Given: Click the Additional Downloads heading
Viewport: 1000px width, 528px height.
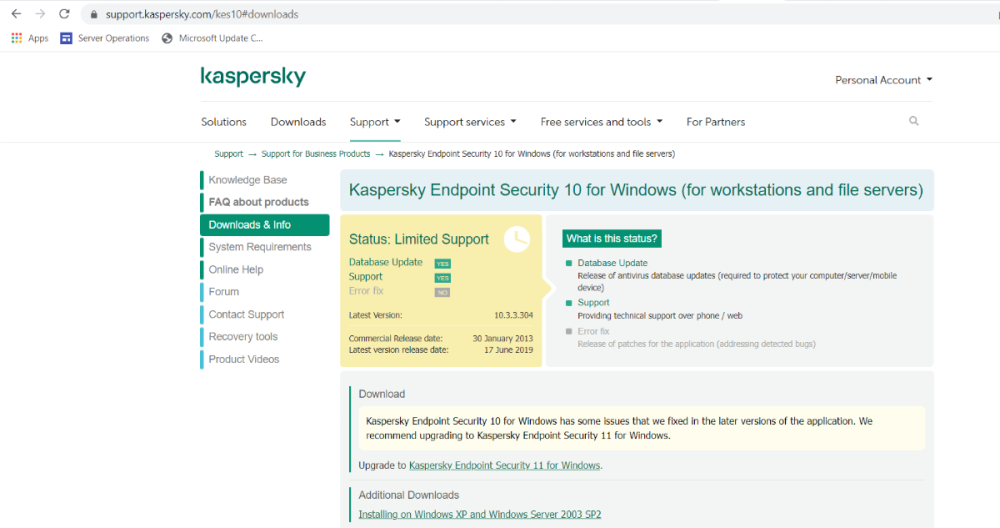Looking at the screenshot, I should 408,495.
